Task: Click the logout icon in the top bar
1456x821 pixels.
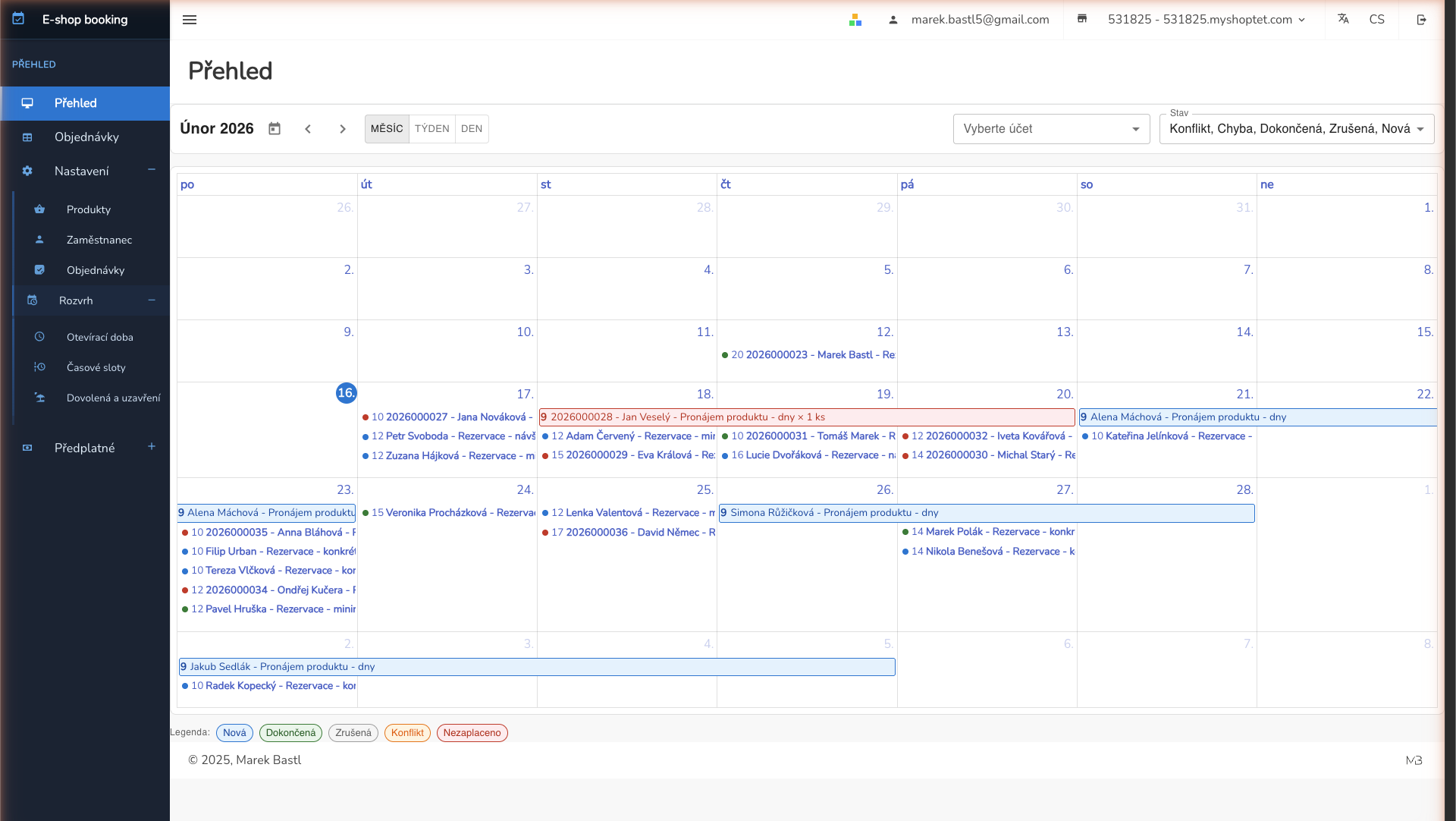Action: pos(1422,20)
